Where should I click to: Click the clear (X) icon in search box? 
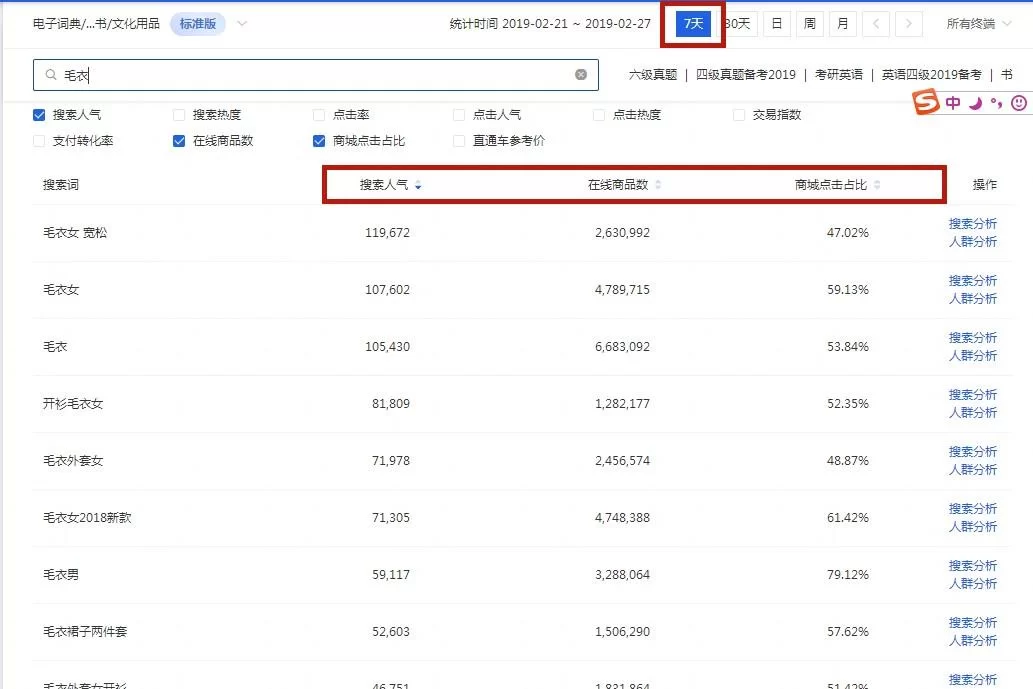click(x=580, y=74)
